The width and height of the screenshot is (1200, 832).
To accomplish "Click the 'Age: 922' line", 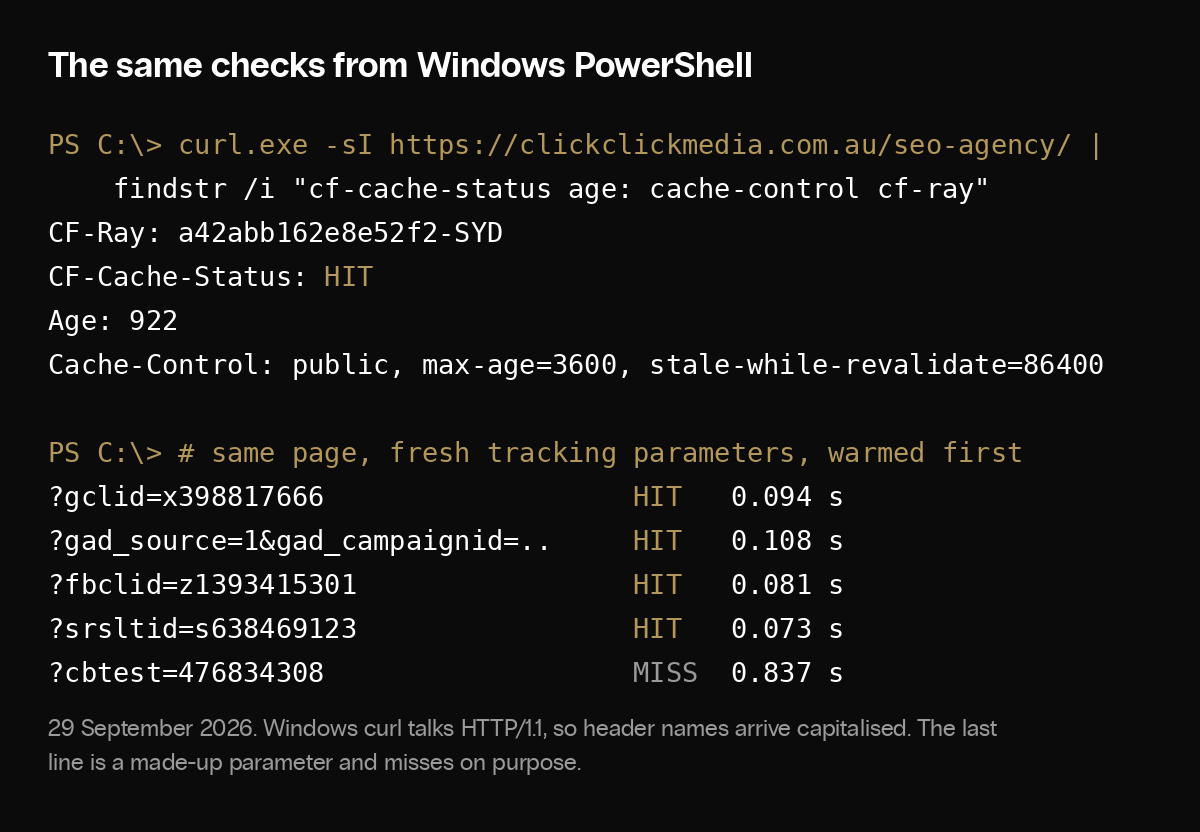I will point(113,321).
